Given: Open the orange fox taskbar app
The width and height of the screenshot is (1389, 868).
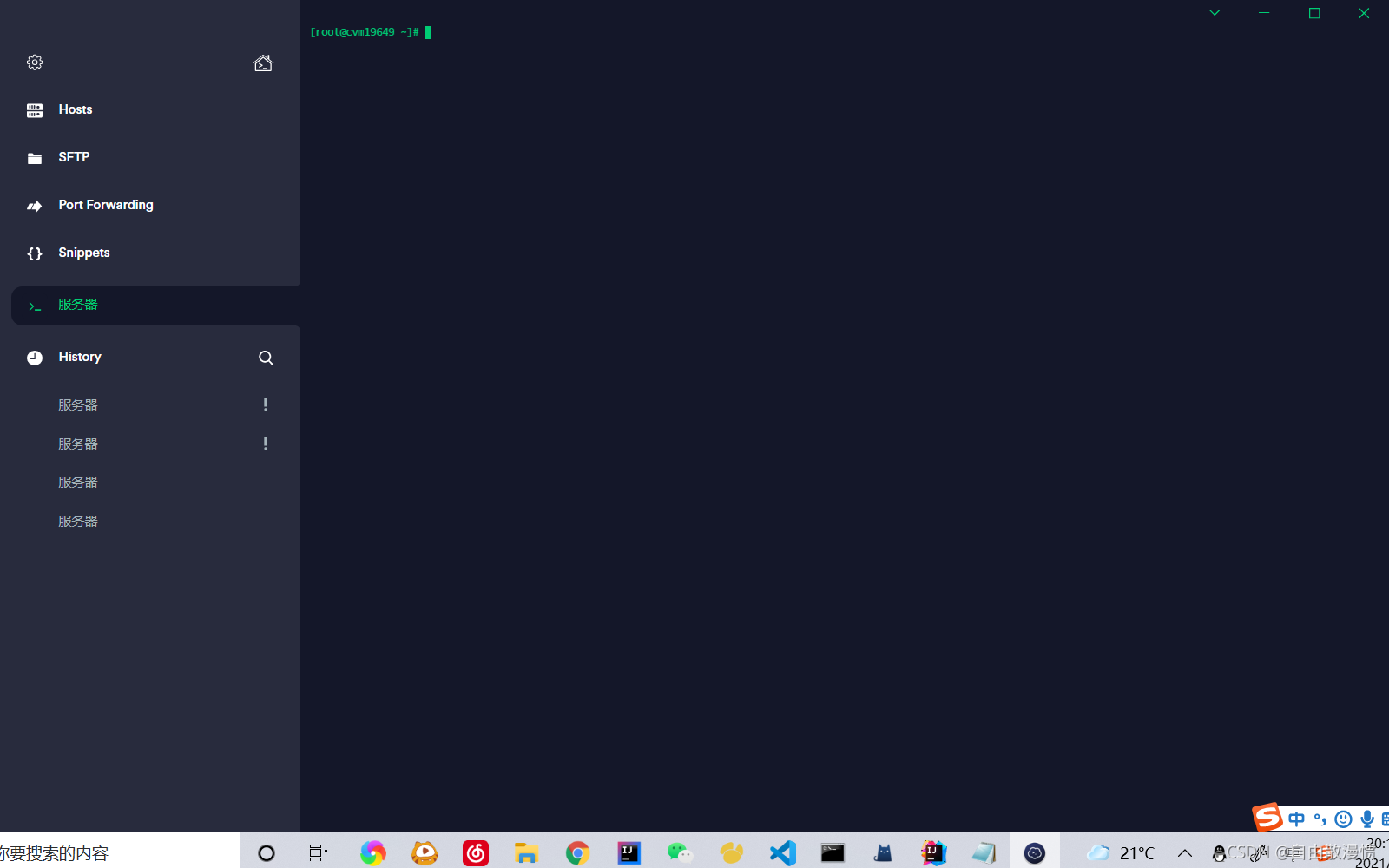Looking at the screenshot, I should (x=425, y=853).
